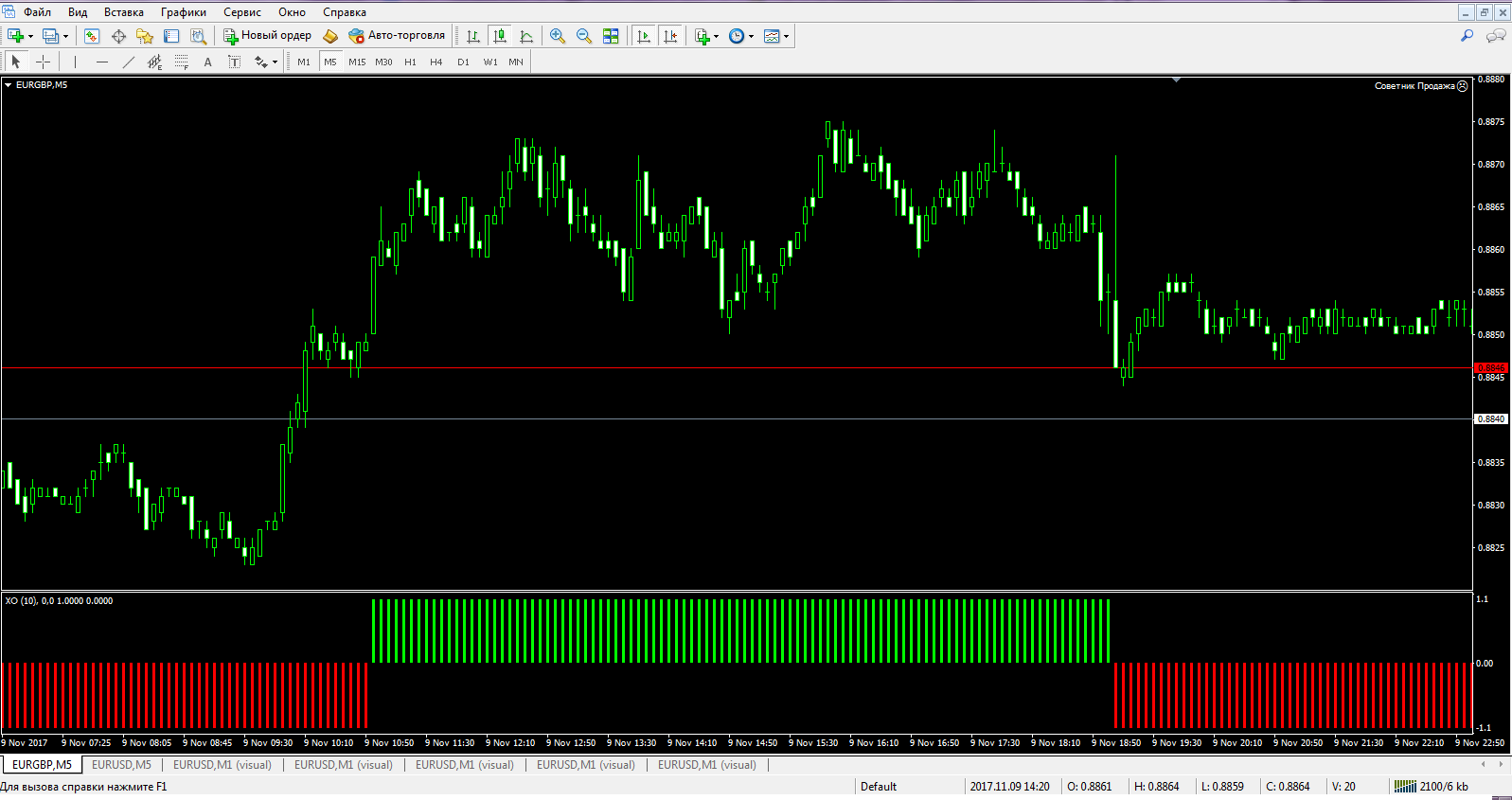Open the Графики menu
Image resolution: width=1512 pixels, height=800 pixels.
point(184,12)
